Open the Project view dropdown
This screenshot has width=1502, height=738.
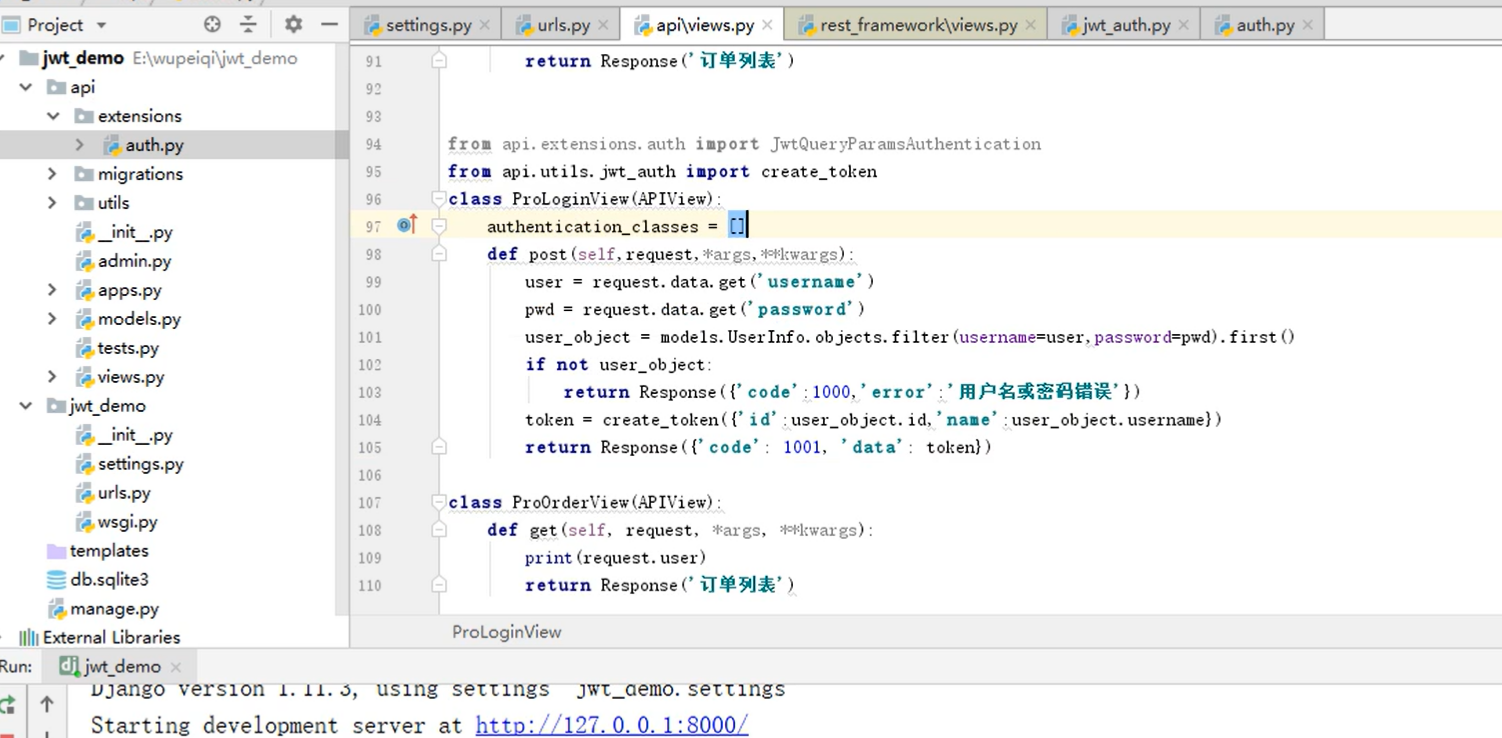click(101, 25)
